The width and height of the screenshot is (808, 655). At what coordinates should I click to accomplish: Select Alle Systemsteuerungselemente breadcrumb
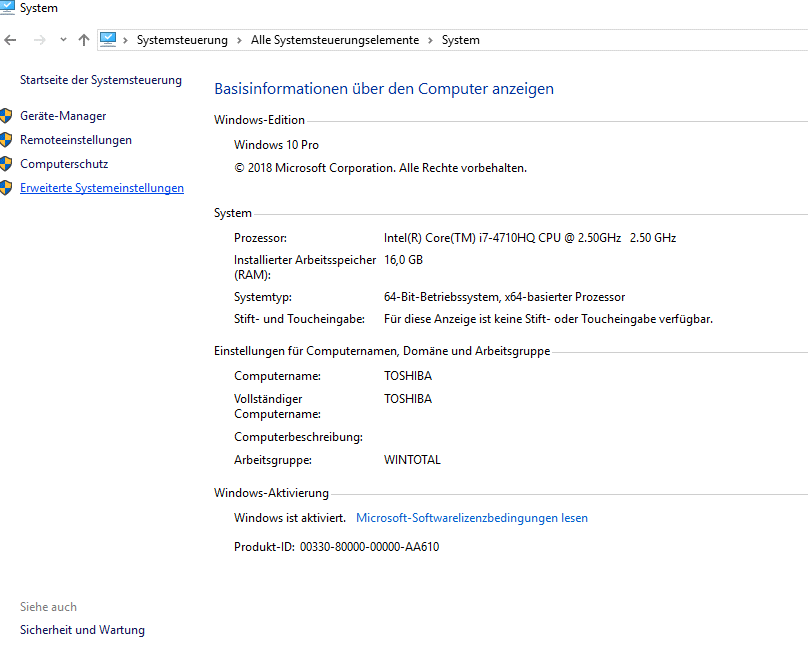(335, 40)
